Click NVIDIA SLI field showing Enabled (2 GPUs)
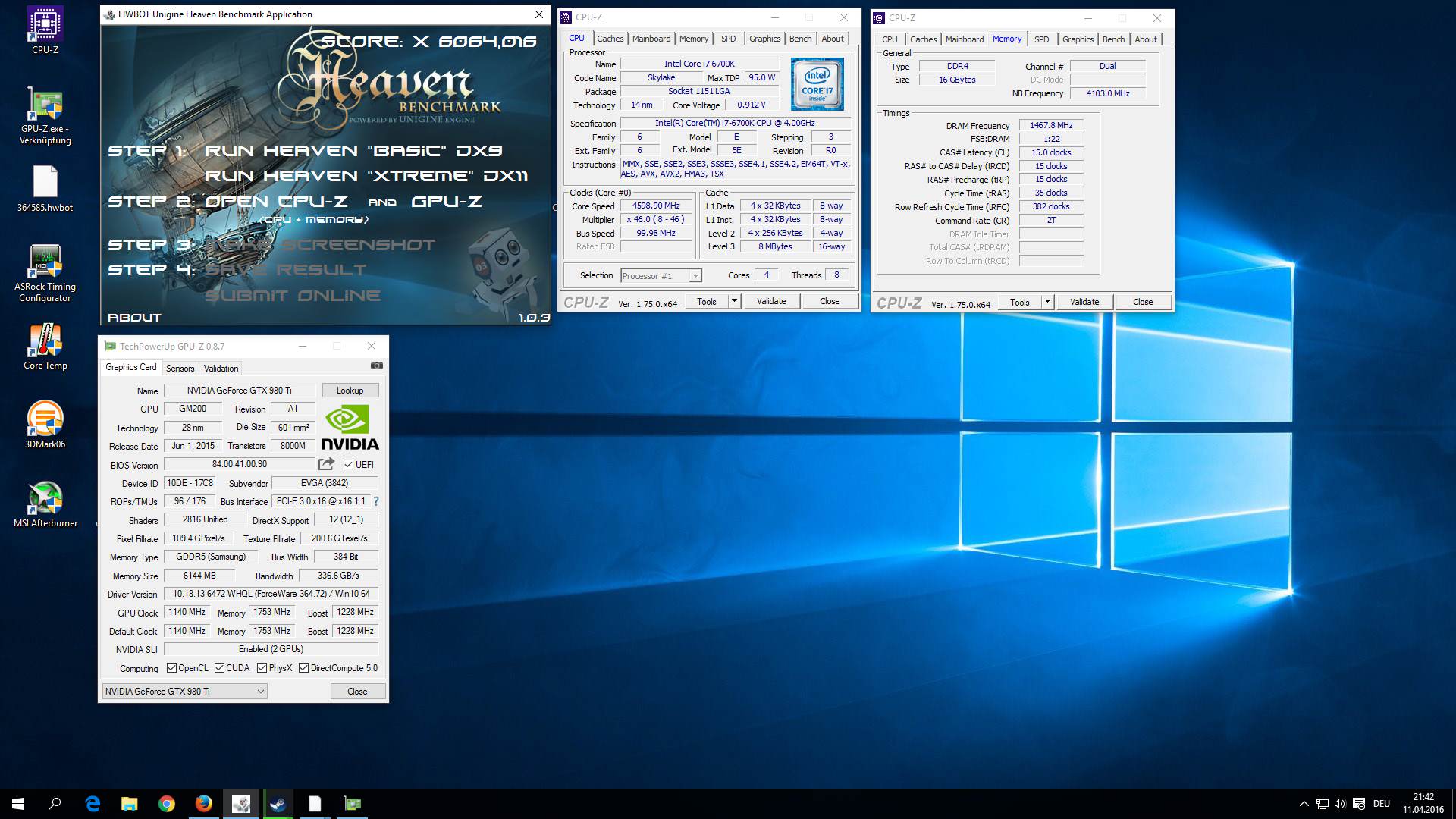Image resolution: width=1456 pixels, height=819 pixels. pyautogui.click(x=271, y=649)
